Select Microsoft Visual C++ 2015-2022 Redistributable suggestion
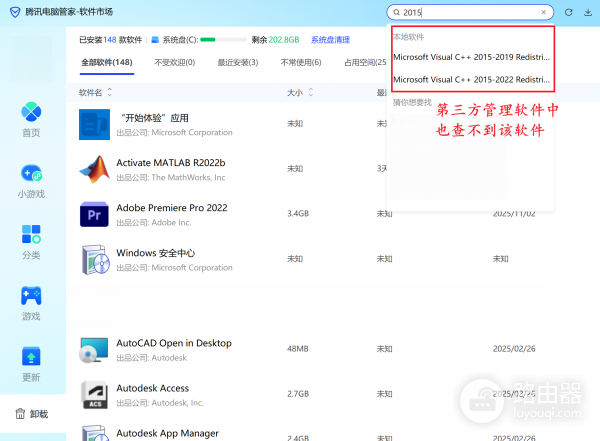 point(471,80)
